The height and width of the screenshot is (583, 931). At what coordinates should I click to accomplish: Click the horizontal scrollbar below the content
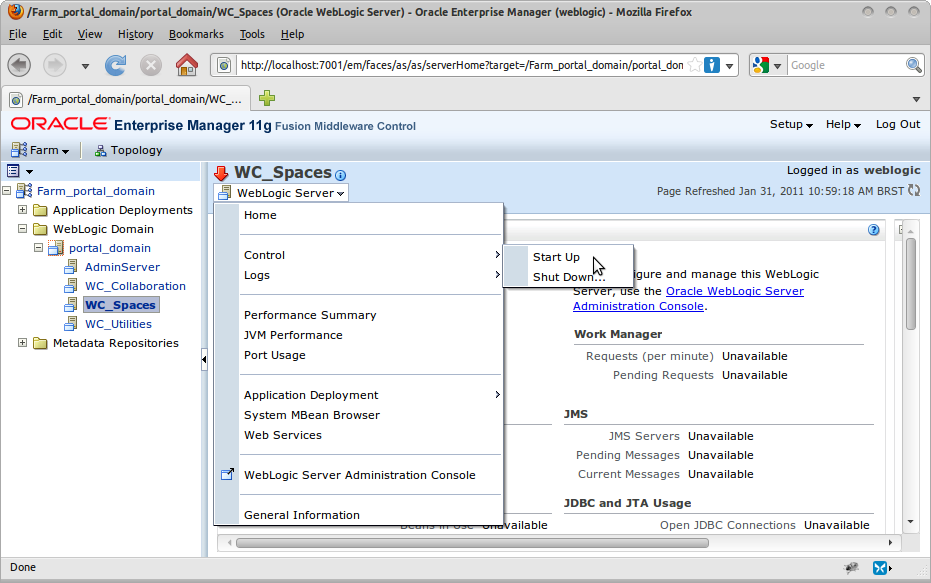(x=472, y=543)
